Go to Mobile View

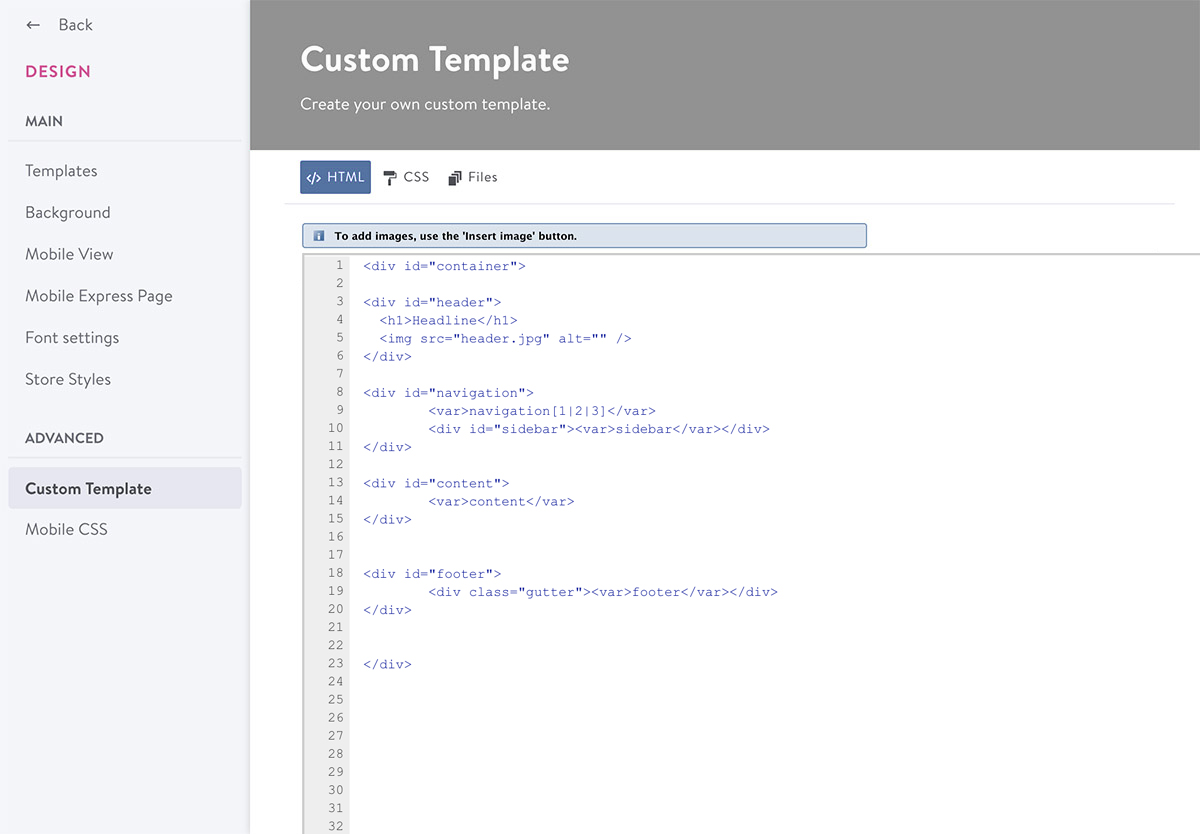[x=69, y=254]
